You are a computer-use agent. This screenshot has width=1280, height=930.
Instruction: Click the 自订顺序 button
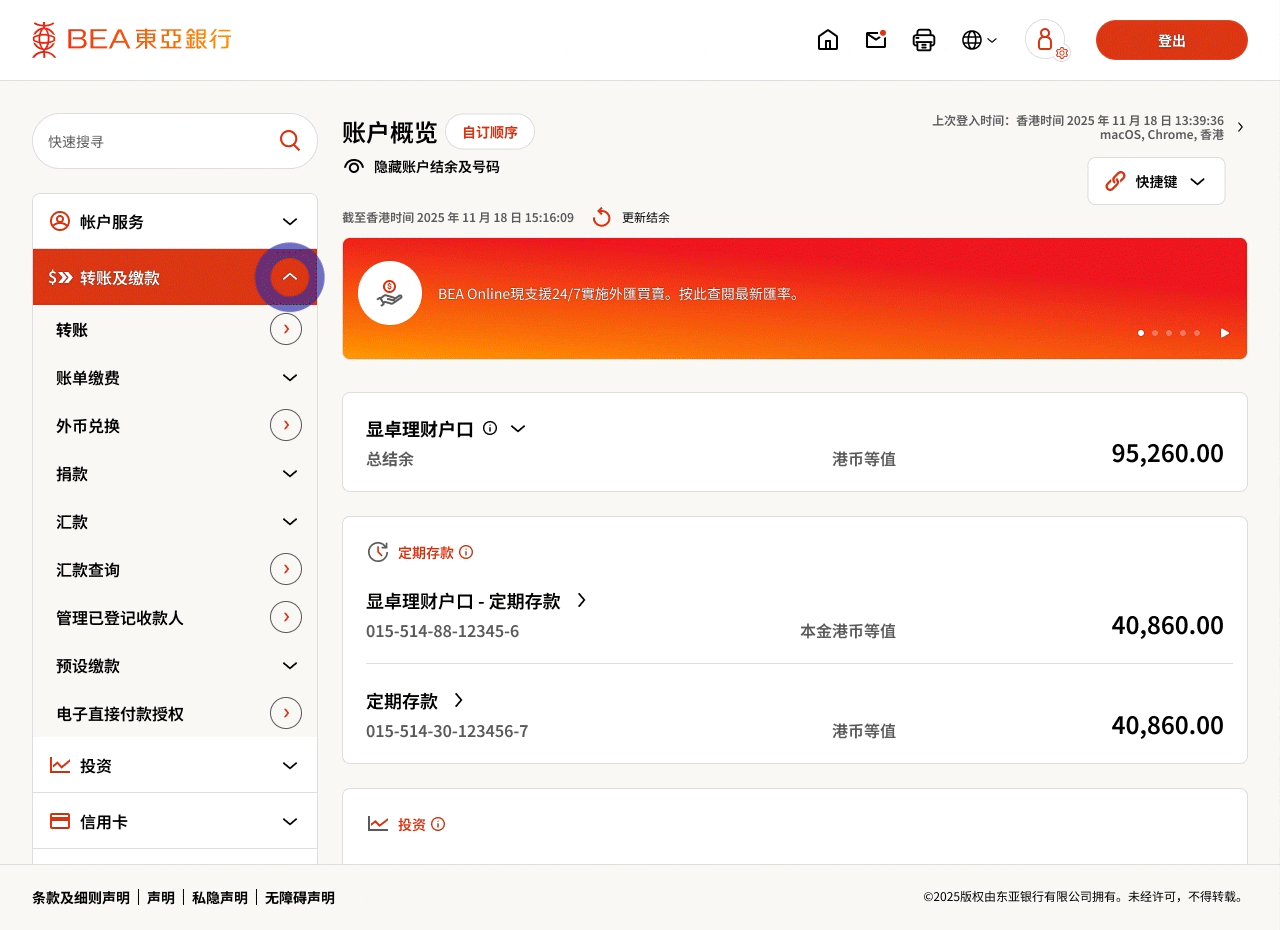pyautogui.click(x=490, y=132)
